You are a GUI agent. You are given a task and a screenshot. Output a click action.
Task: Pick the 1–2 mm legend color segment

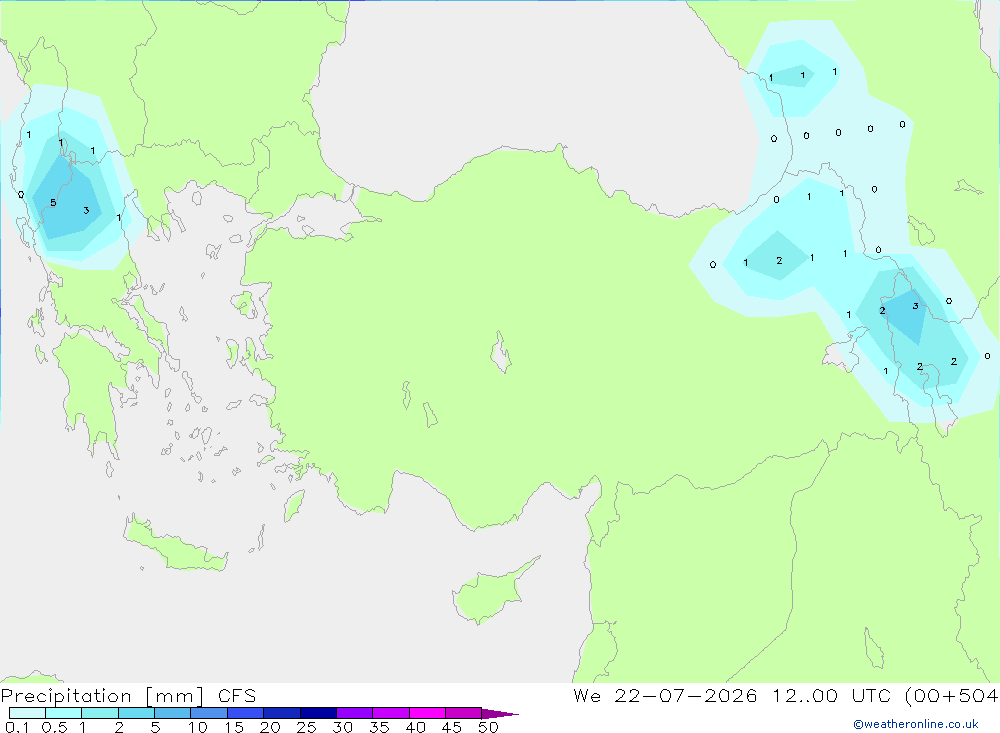(x=100, y=713)
